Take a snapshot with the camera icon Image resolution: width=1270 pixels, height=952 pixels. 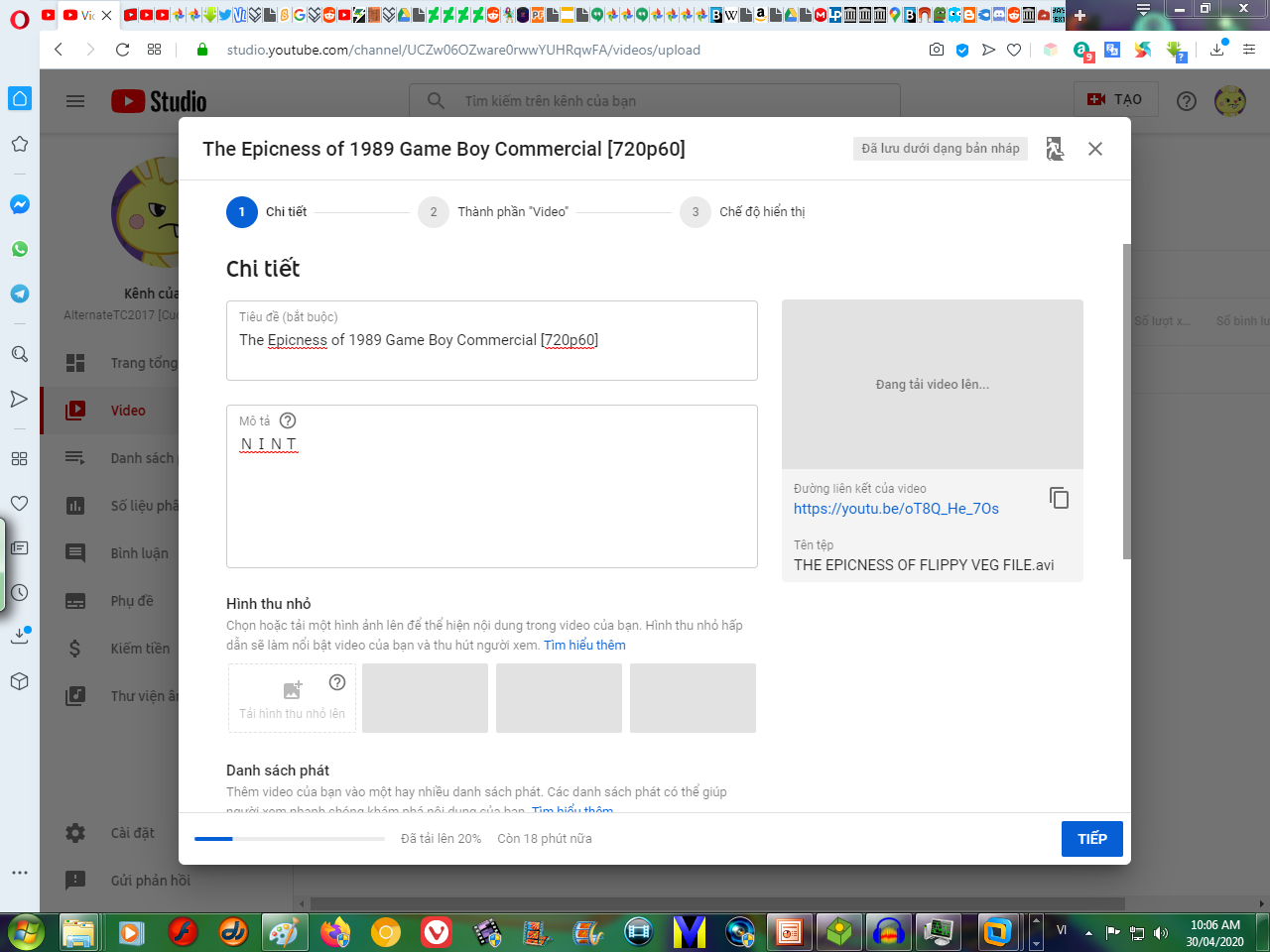[x=936, y=50]
